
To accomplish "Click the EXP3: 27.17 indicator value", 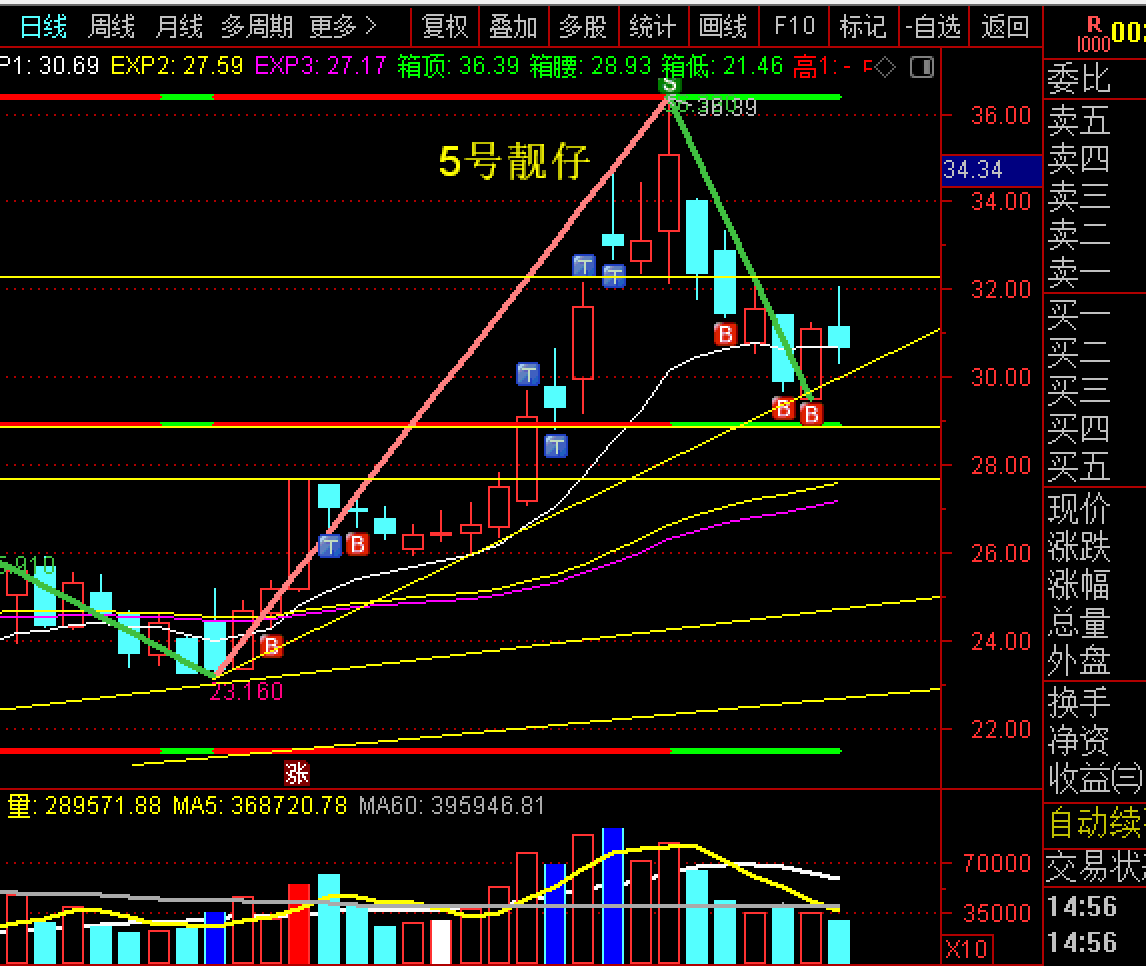I will point(320,66).
